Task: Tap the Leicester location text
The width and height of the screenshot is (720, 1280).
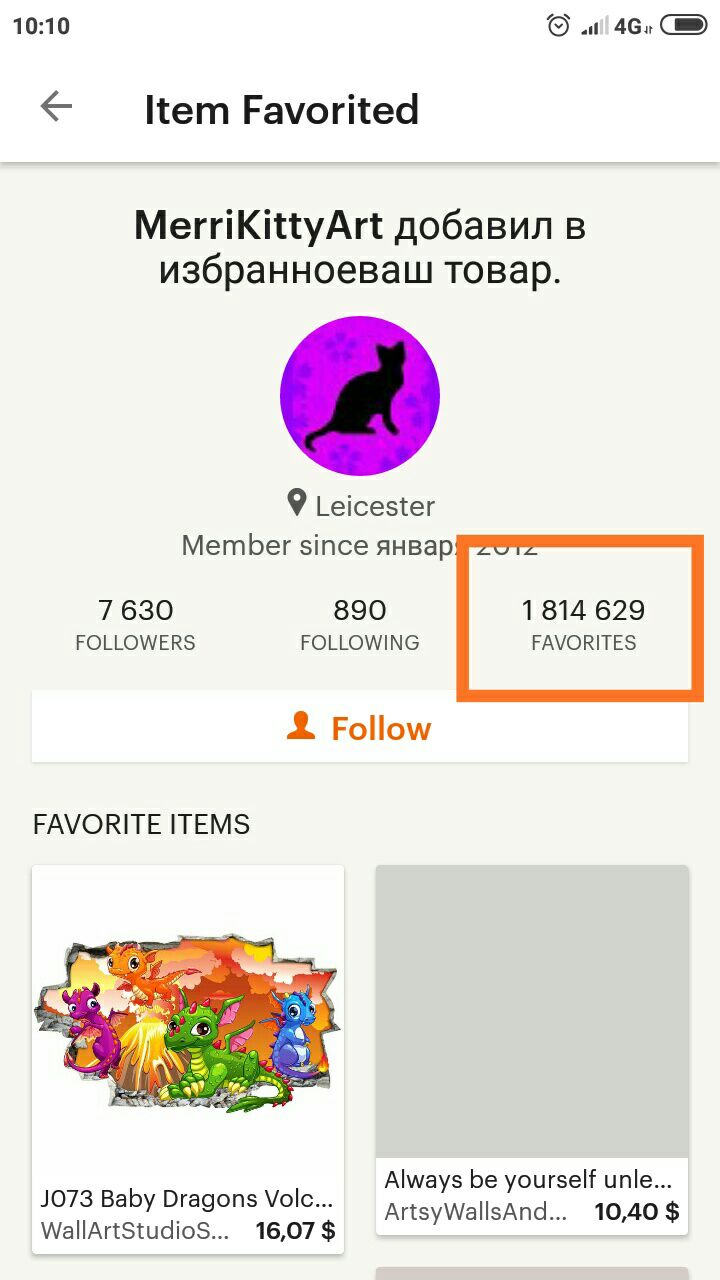Action: coord(375,506)
